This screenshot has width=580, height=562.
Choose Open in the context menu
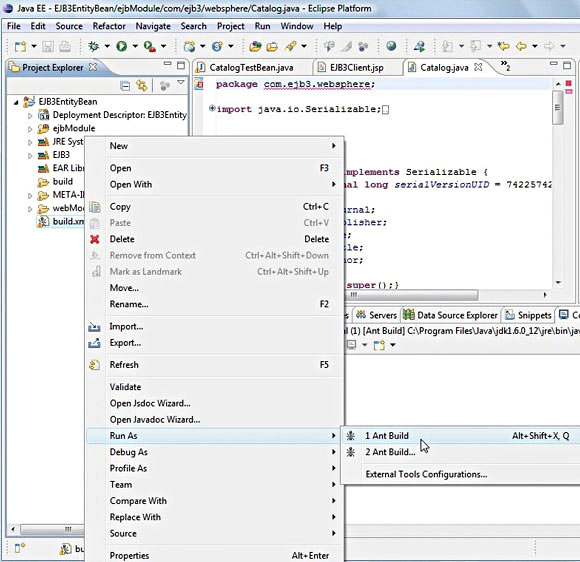tap(215, 168)
